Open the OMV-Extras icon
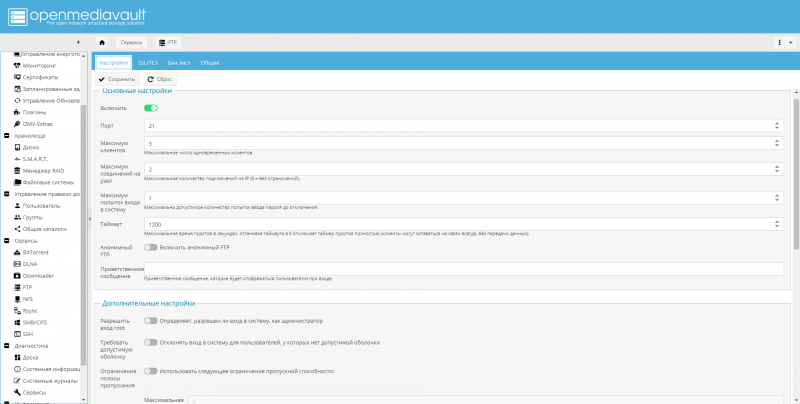Screen dimensions: 800x404 click(x=17, y=124)
